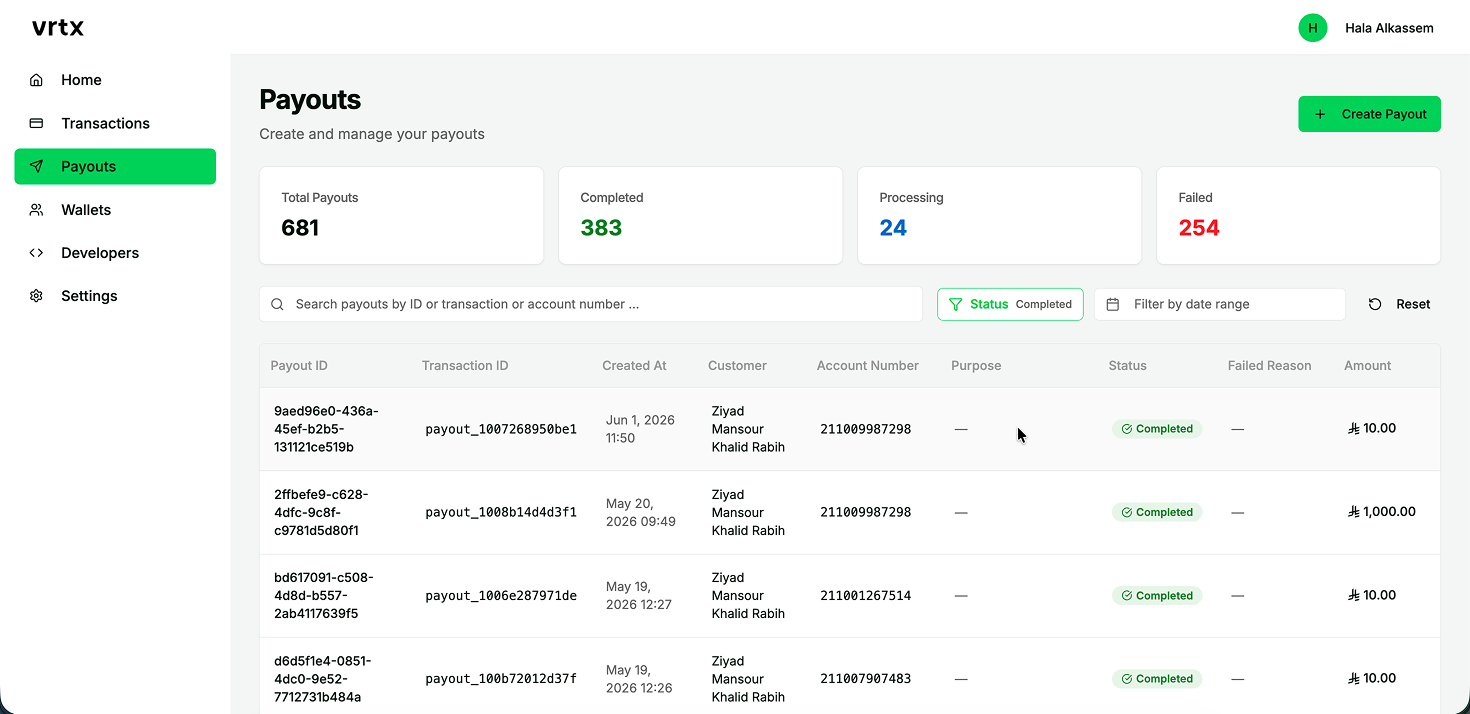Click the Account Number column header
The image size is (1470, 714).
tap(867, 366)
